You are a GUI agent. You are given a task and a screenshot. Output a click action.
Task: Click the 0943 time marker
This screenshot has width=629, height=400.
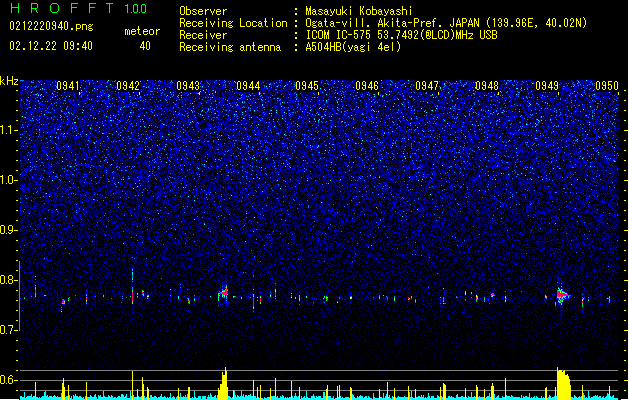pyautogui.click(x=188, y=86)
